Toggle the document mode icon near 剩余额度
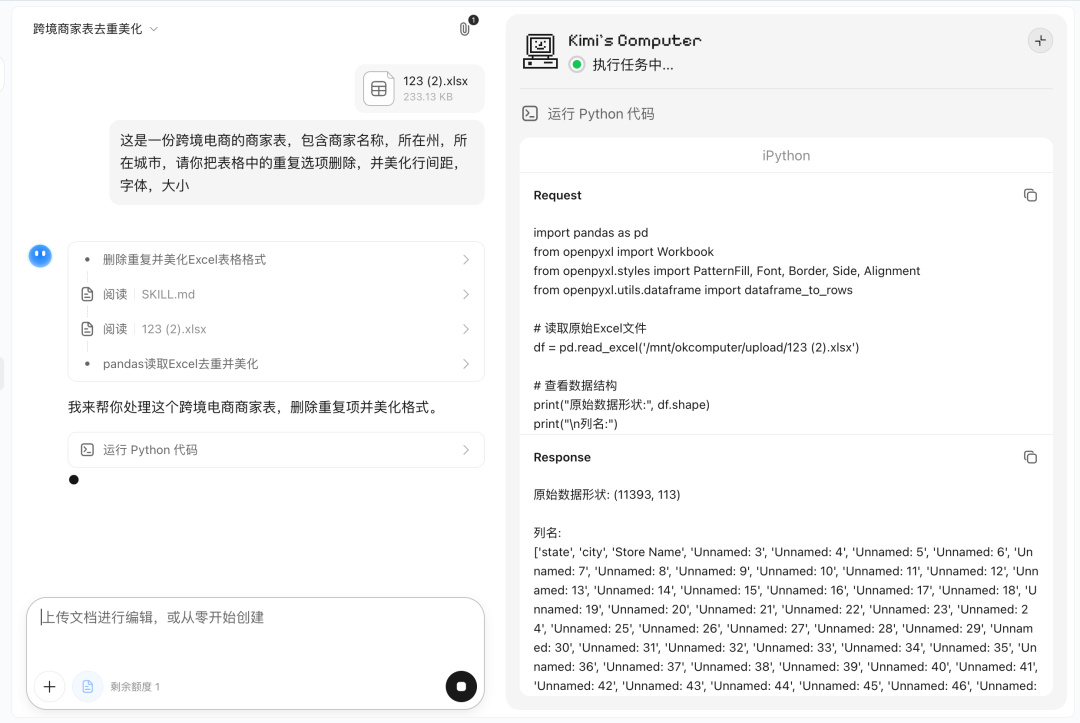This screenshot has width=1080, height=723. tap(87, 687)
